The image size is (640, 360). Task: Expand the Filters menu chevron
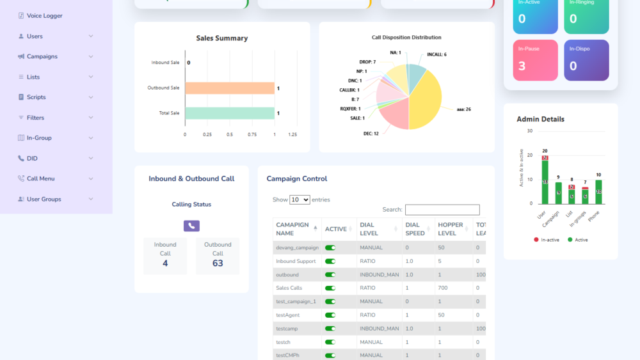(x=91, y=118)
